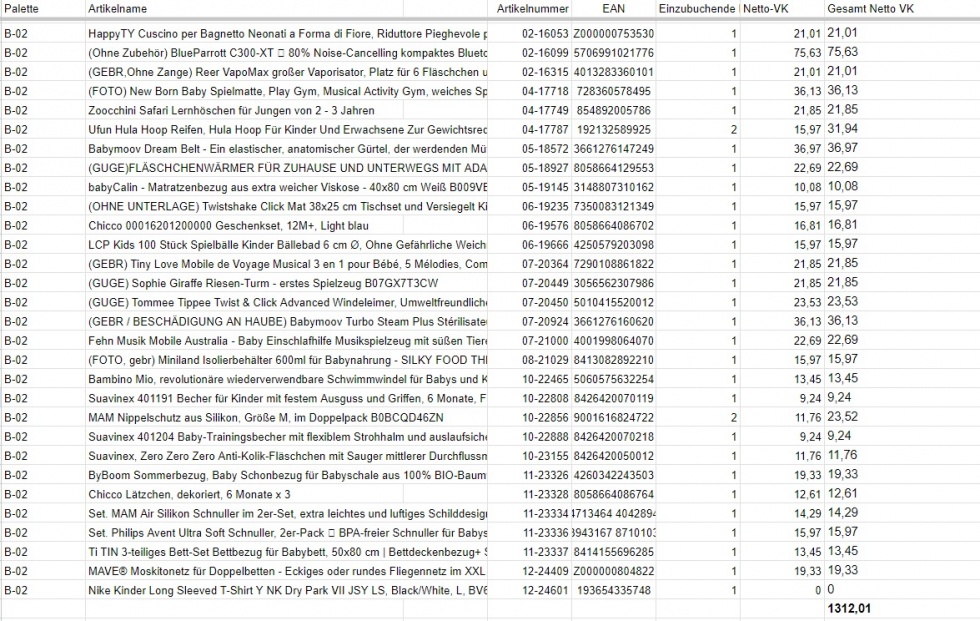This screenshot has height=621, width=980.
Task: Click the Zoocchini Safari Lernhöschen name cell
Action: (x=231, y=111)
